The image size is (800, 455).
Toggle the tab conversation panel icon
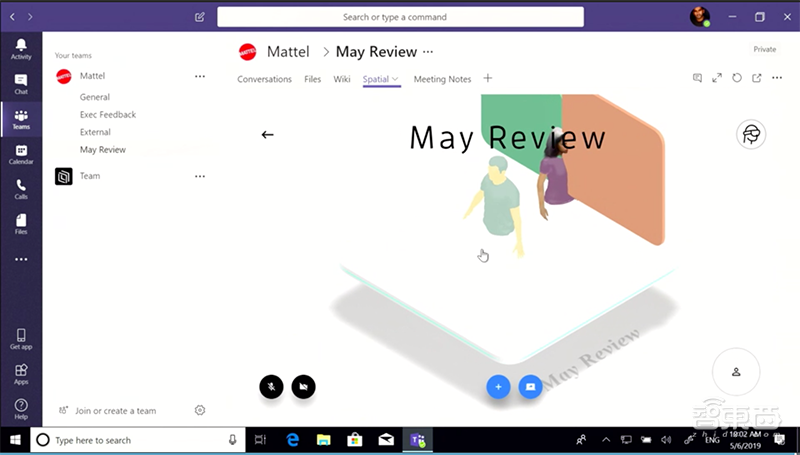click(697, 79)
